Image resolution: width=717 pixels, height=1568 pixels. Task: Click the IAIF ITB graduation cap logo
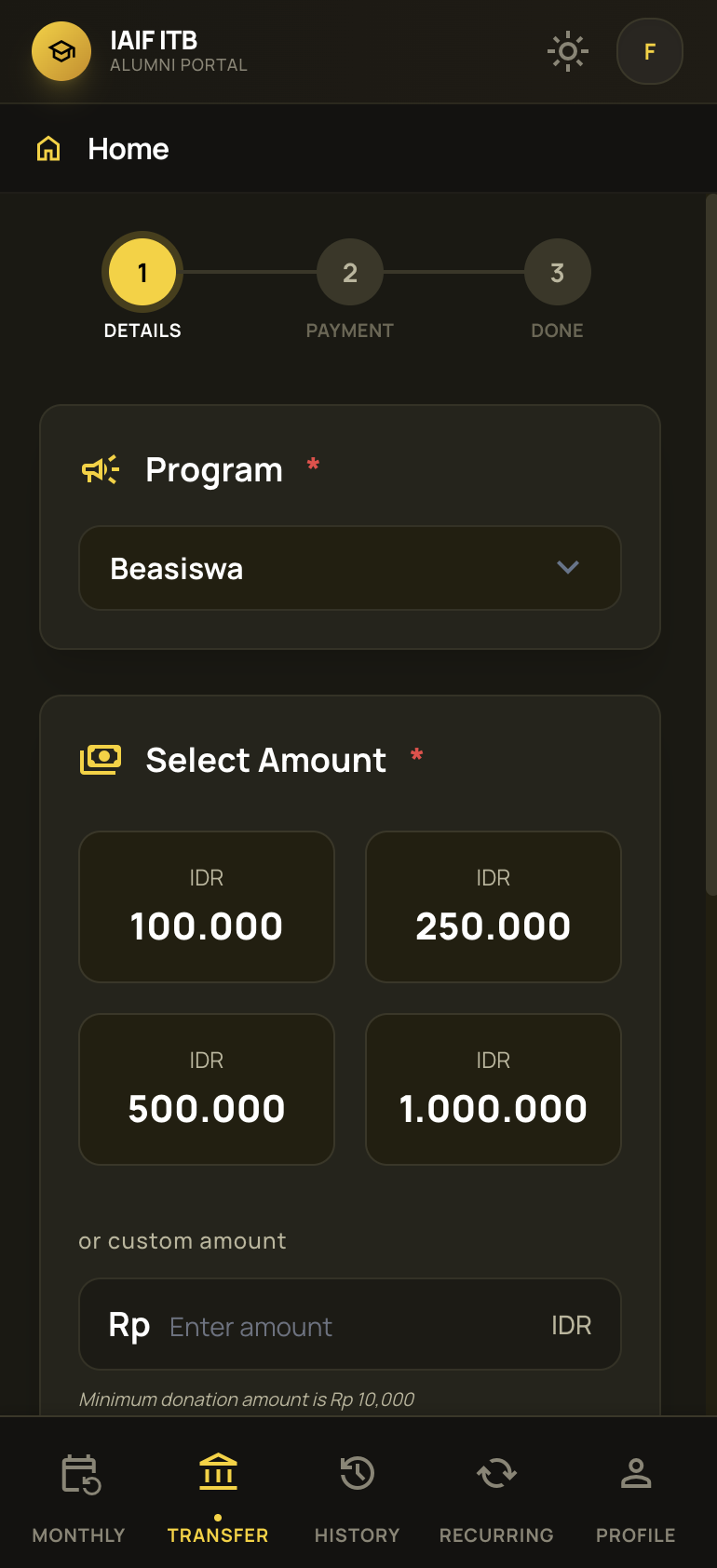[x=61, y=51]
